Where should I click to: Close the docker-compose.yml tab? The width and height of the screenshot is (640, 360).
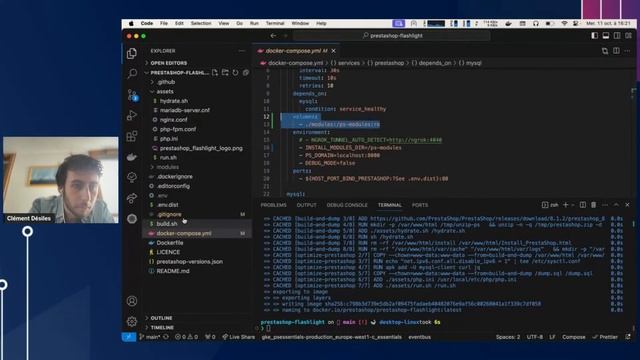click(333, 51)
